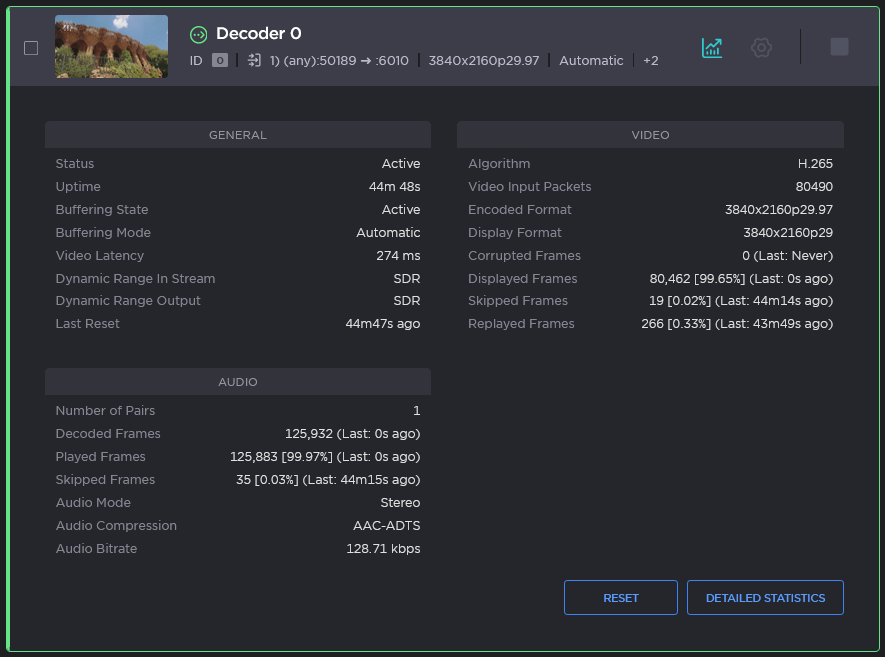Click the AUDIO section header
Screen dimensions: 885x657
pyautogui.click(x=237, y=382)
